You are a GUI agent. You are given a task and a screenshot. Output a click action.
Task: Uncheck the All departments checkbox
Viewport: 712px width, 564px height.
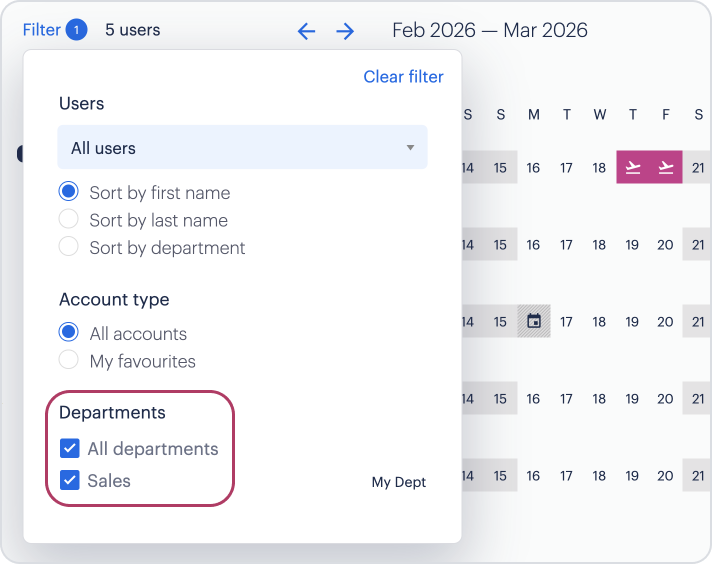(69, 449)
